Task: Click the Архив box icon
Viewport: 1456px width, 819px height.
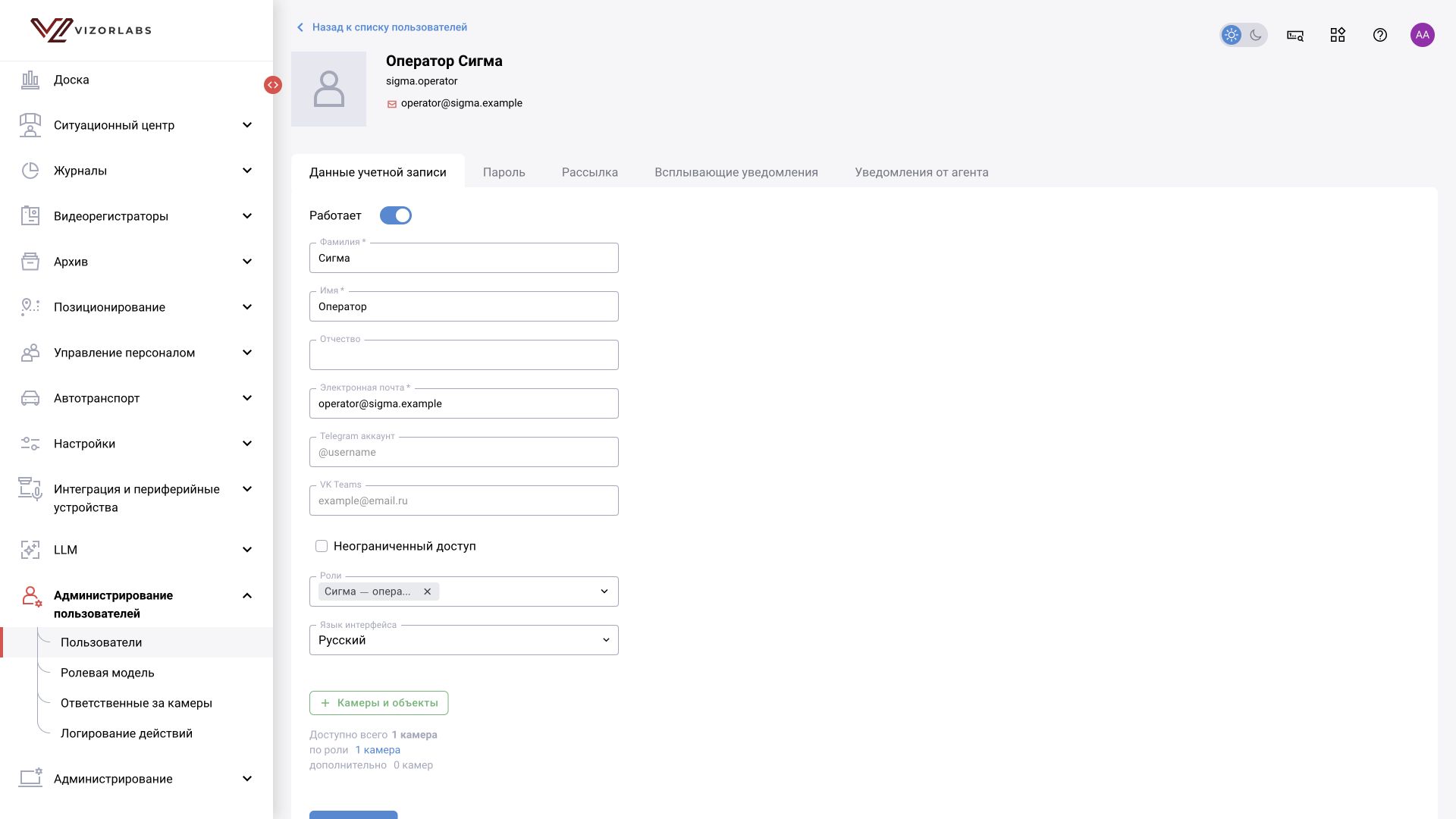Action: coord(30,262)
